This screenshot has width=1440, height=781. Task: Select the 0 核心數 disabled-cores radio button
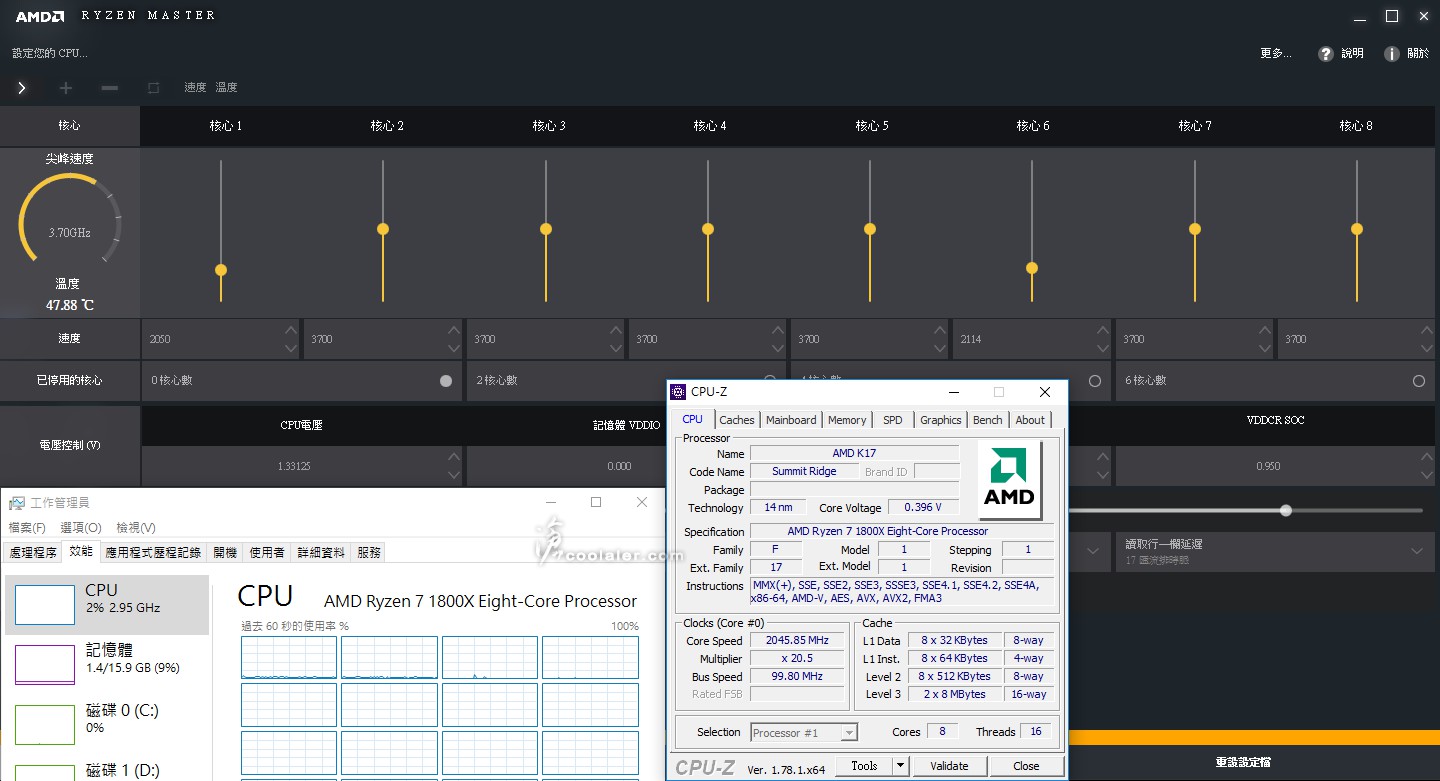[x=446, y=381]
